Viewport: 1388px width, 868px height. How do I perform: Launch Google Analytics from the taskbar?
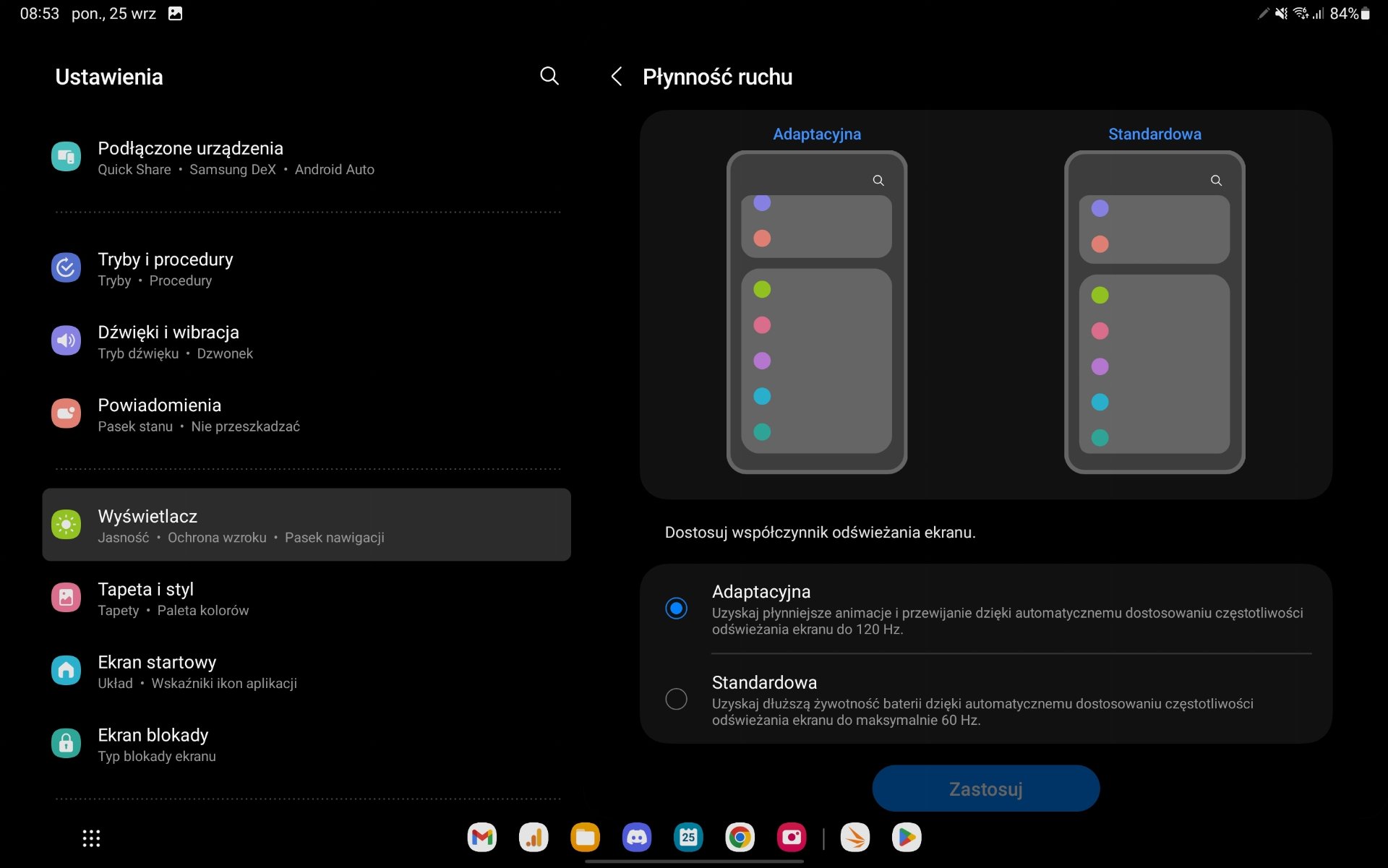(x=534, y=838)
